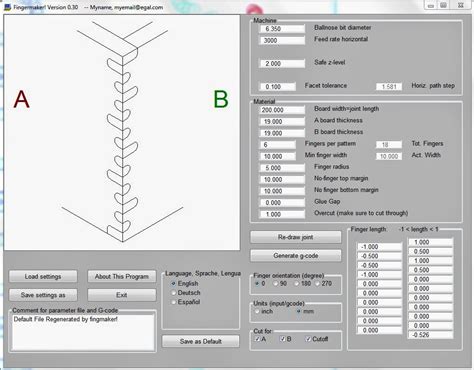This screenshot has height=370, width=474.
Task: Click the Tot. Fingers value field
Action: click(389, 145)
